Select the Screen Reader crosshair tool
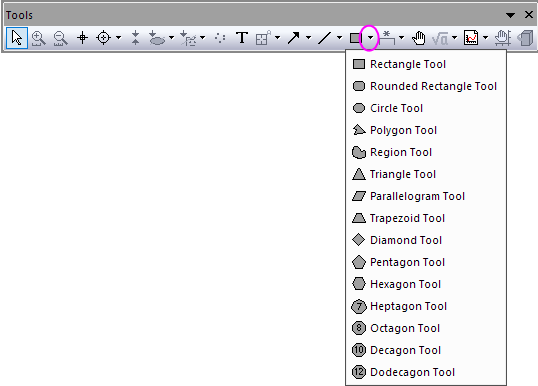The width and height of the screenshot is (538, 386). pyautogui.click(x=82, y=38)
